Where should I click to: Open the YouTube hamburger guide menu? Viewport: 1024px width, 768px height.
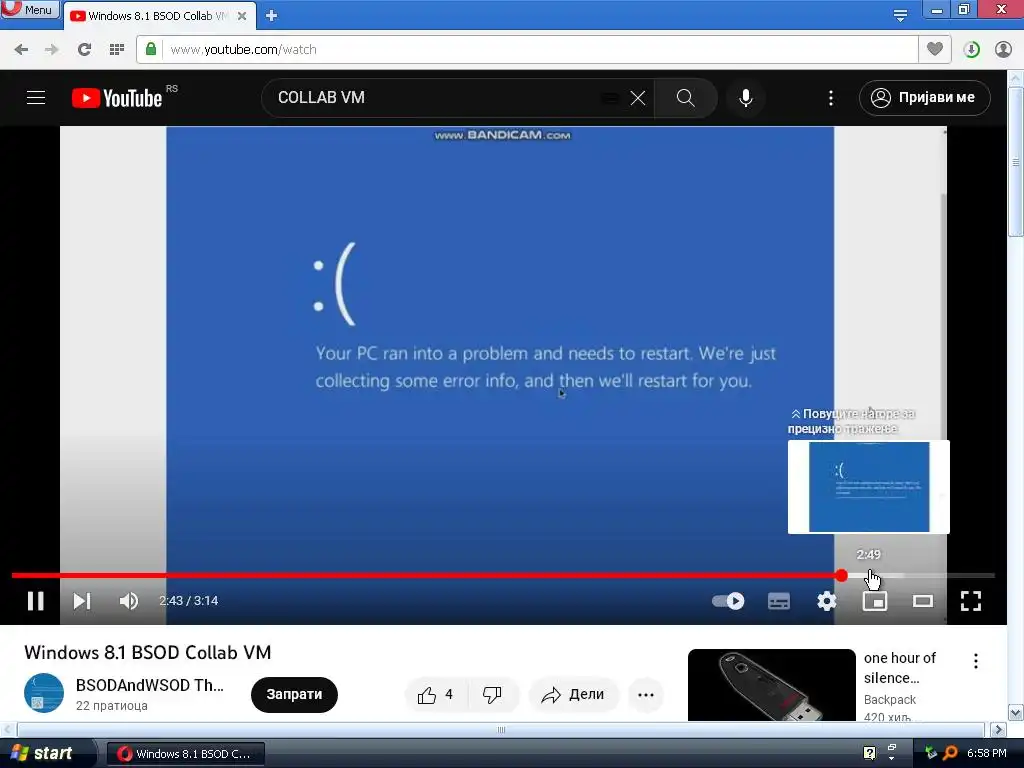[x=36, y=98]
